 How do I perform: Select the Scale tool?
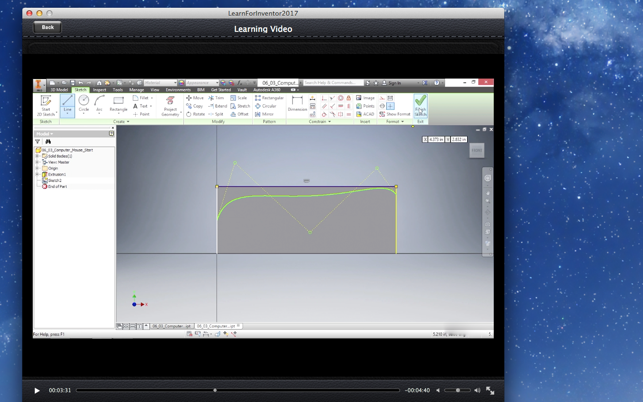(239, 98)
